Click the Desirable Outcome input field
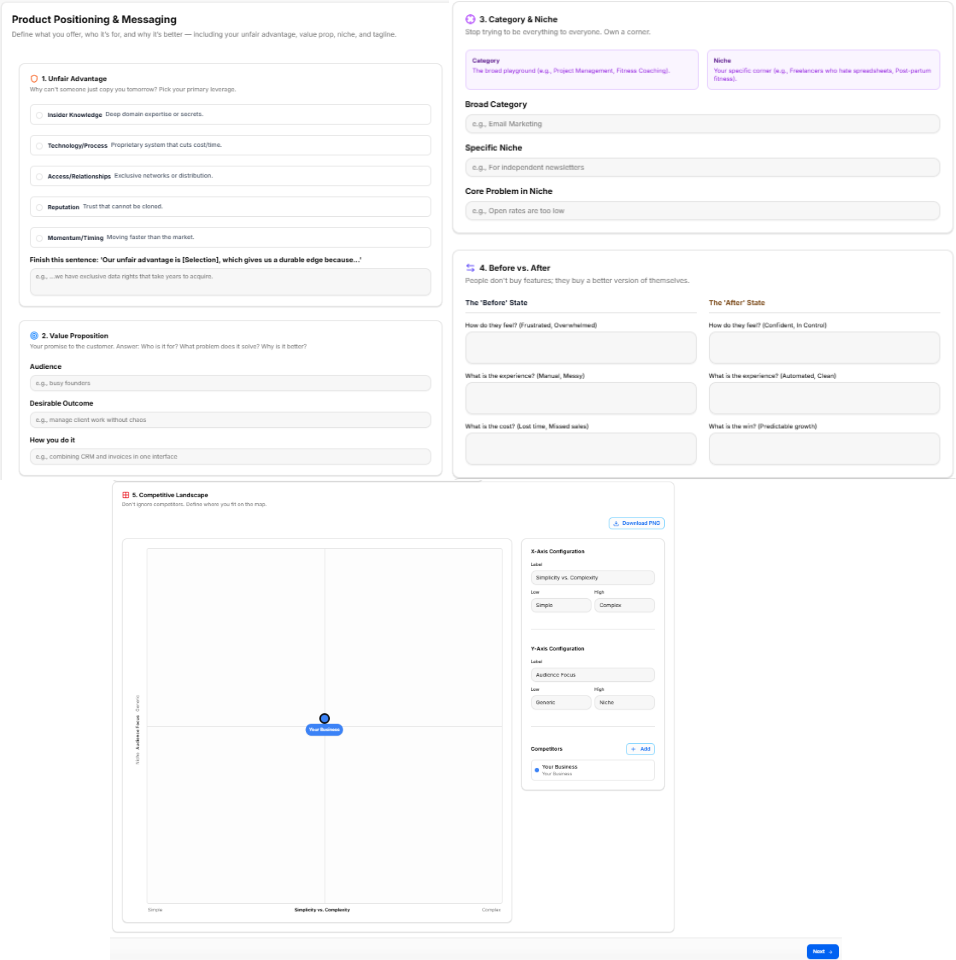The height and width of the screenshot is (960, 956). (x=230, y=420)
